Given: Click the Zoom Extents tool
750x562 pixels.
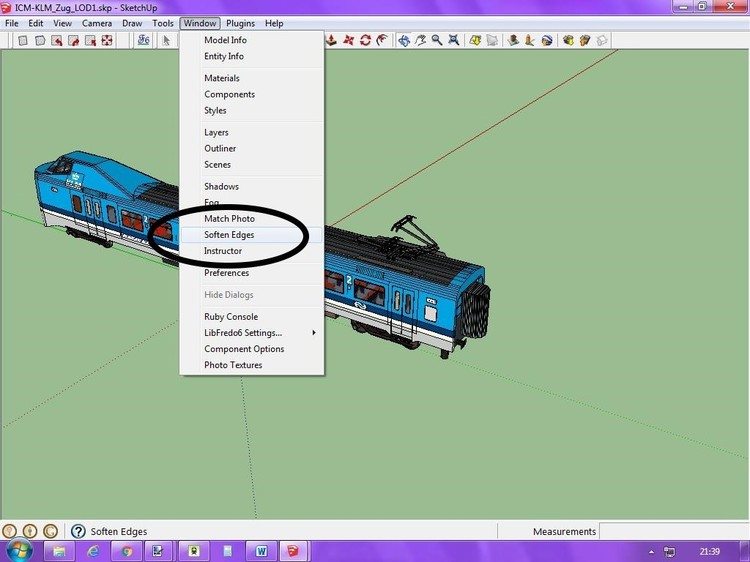Looking at the screenshot, I should tap(453, 40).
